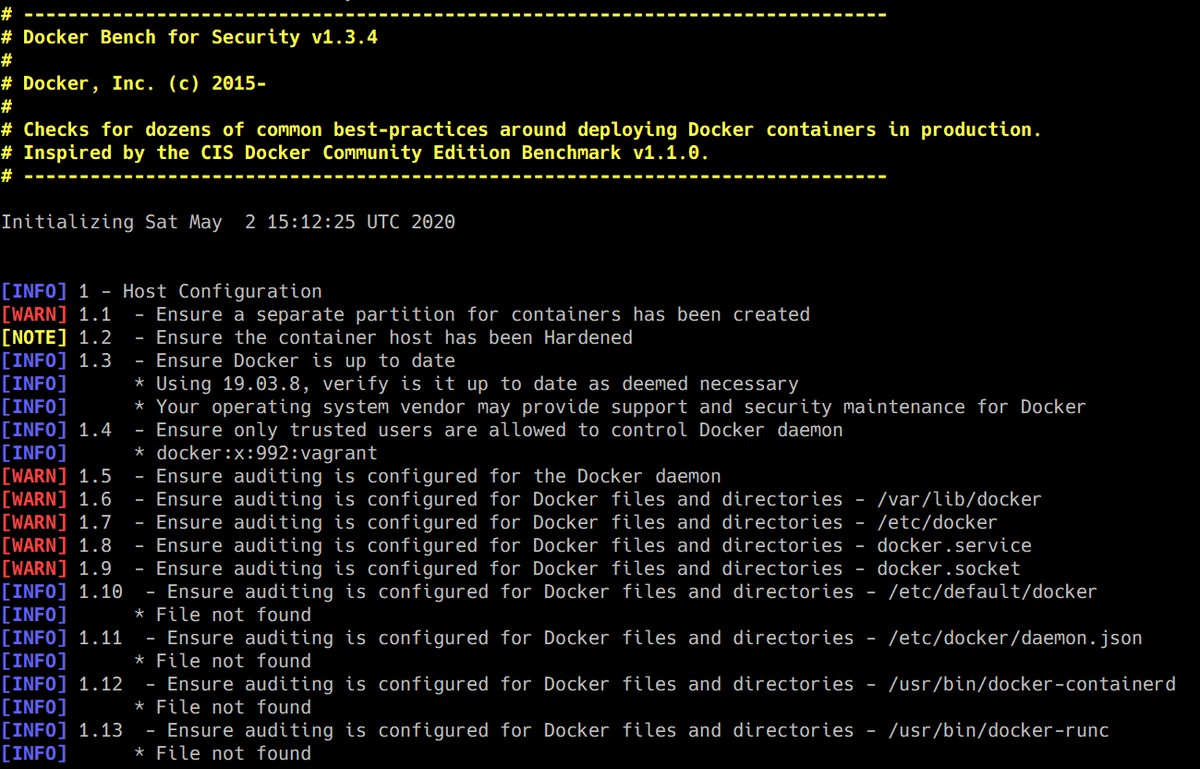Click the 1.3 'Ensure Docker is up to date' line
Image resolution: width=1200 pixels, height=769 pixels.
(x=228, y=361)
